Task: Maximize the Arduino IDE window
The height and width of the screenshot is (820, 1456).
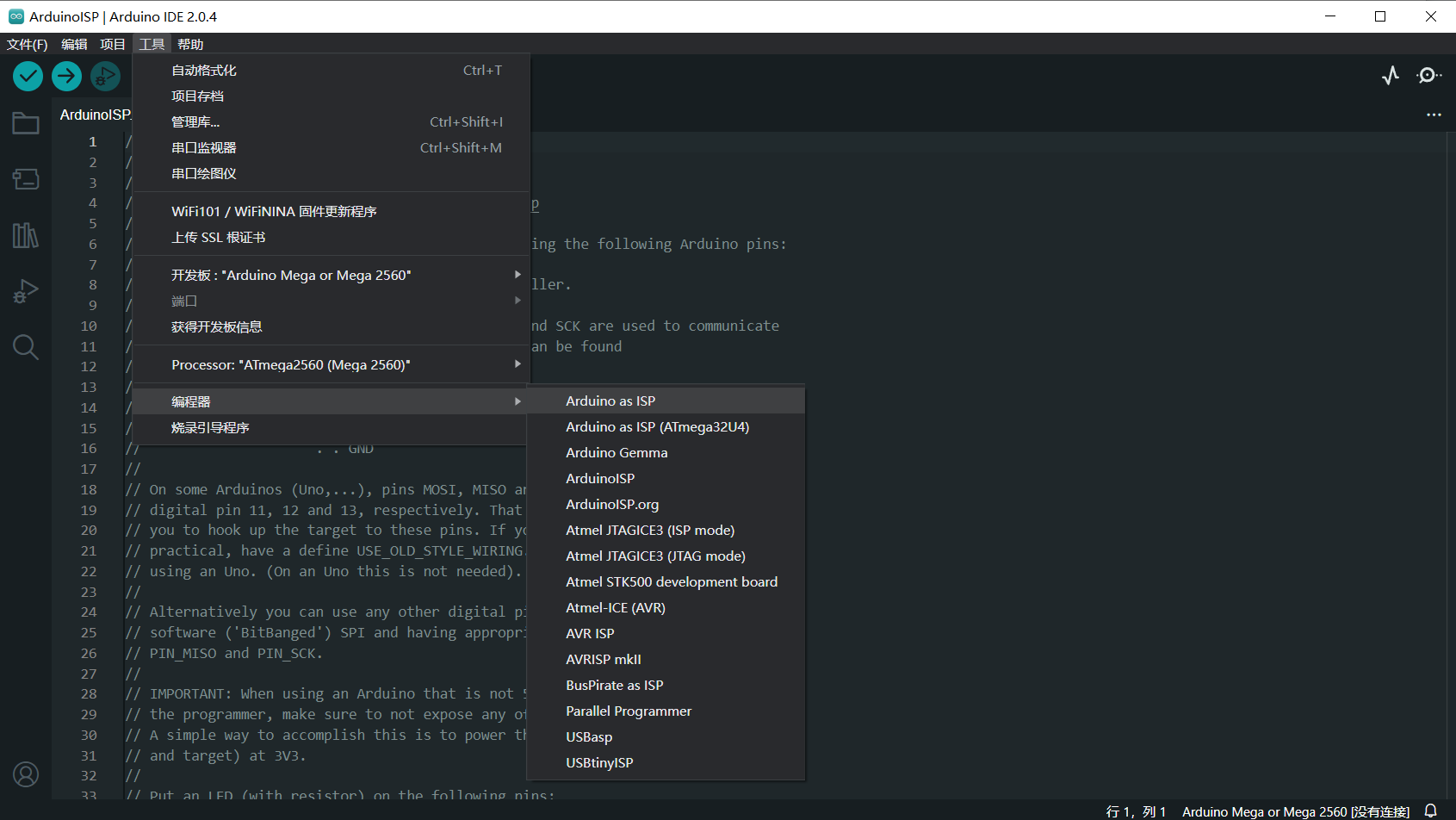Action: [x=1380, y=16]
